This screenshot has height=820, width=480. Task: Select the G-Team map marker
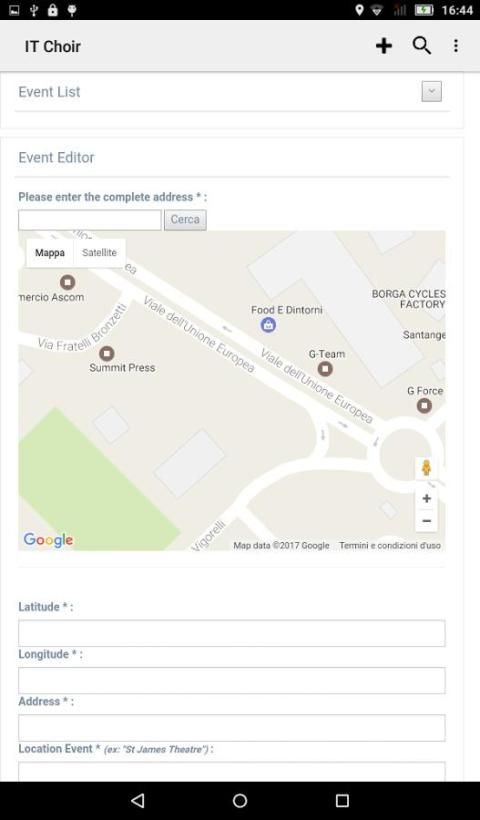(x=325, y=369)
